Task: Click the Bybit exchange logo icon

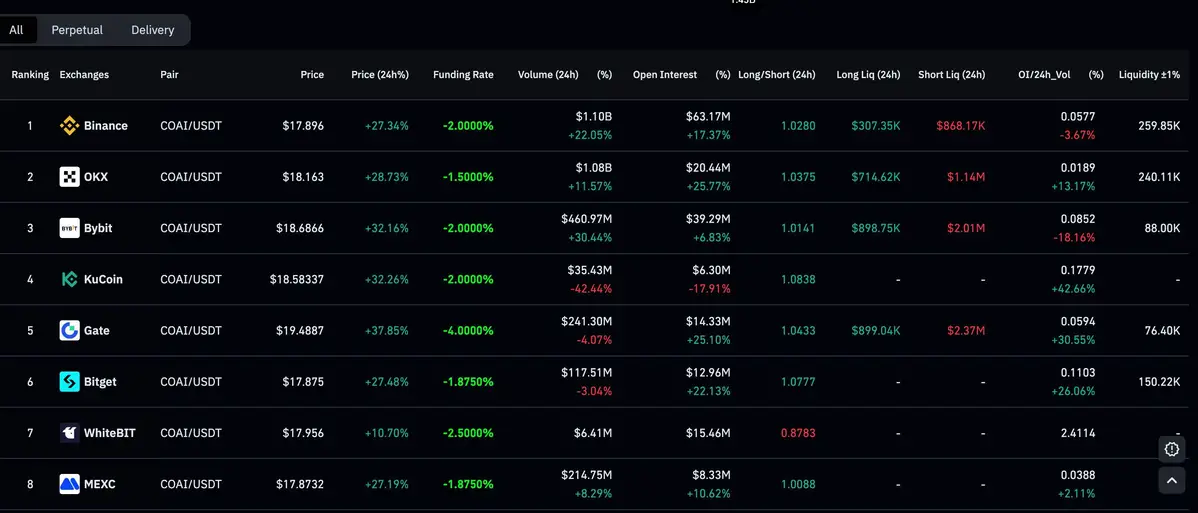Action: [69, 228]
